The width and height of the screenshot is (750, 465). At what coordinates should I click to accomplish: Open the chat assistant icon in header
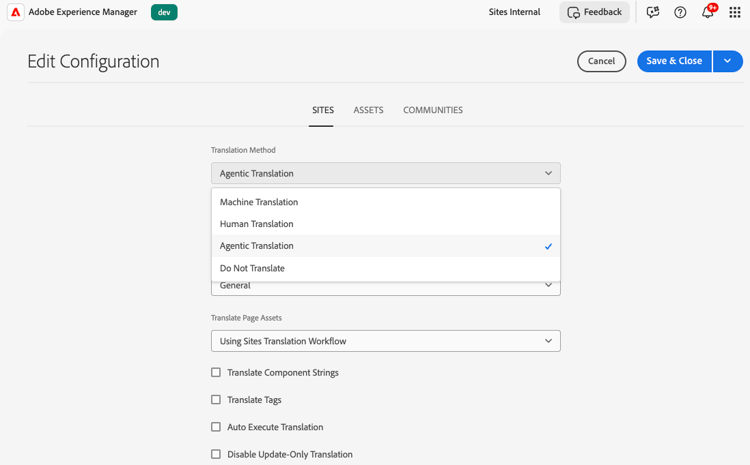point(653,12)
